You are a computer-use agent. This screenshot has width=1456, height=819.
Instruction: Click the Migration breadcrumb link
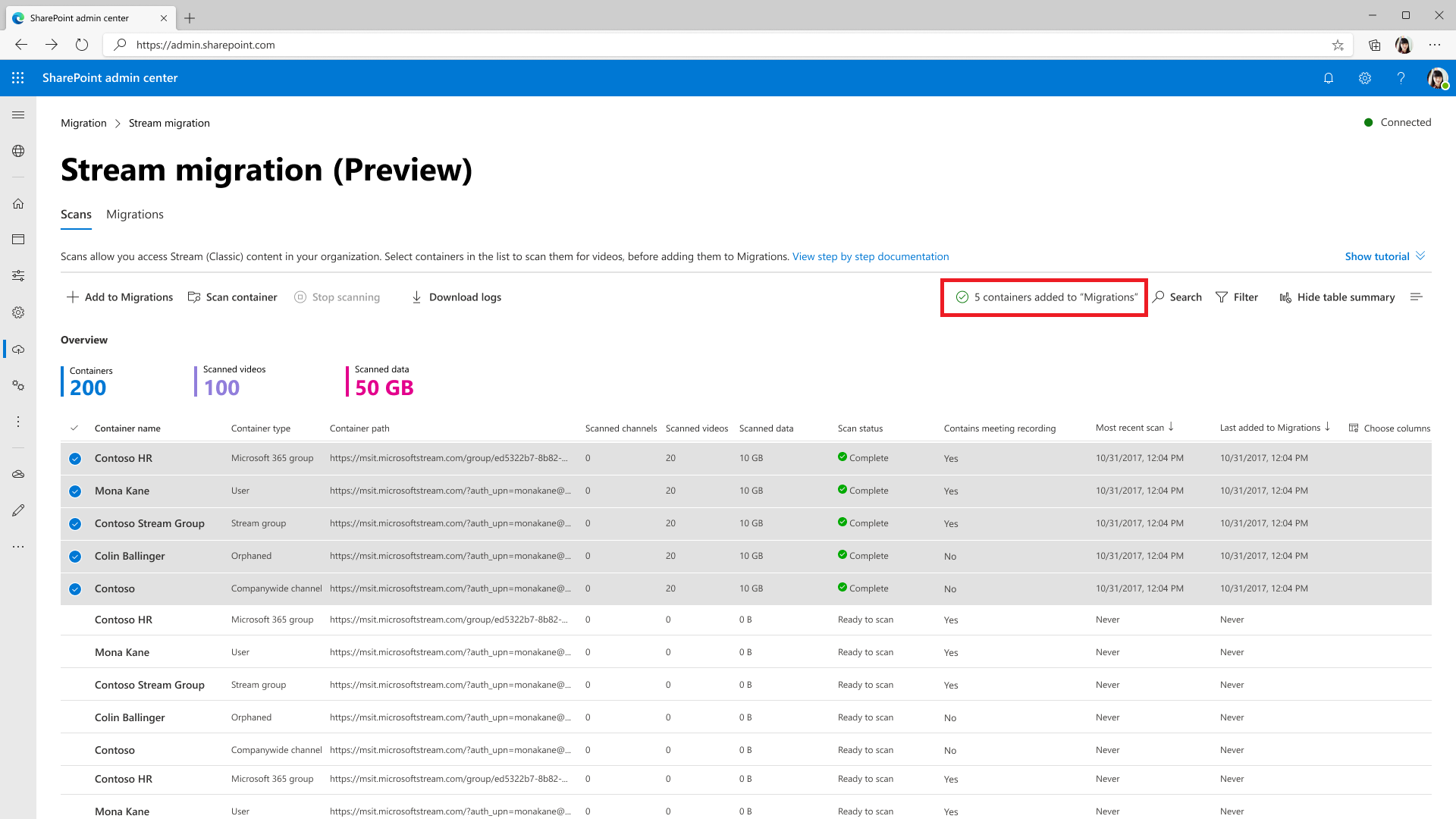83,122
